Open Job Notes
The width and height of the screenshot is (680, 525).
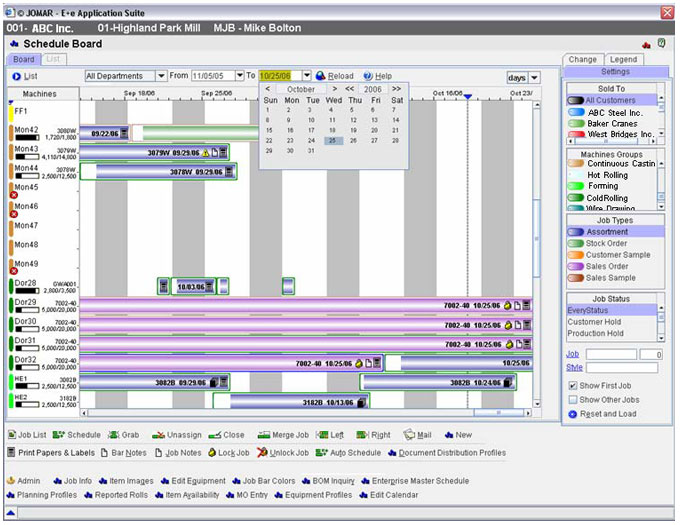(x=178, y=453)
